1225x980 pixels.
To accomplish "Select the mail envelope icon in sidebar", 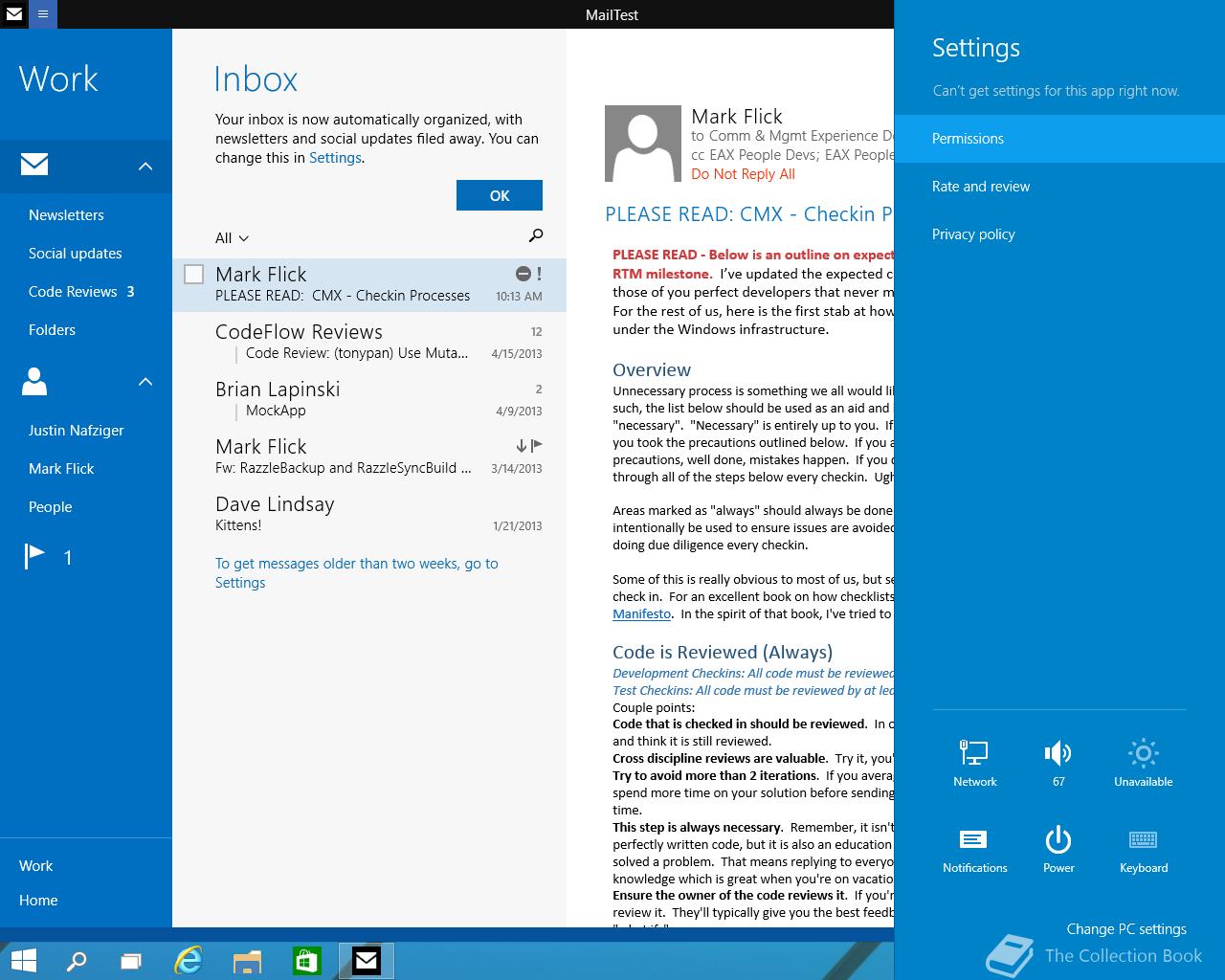I will 34,165.
